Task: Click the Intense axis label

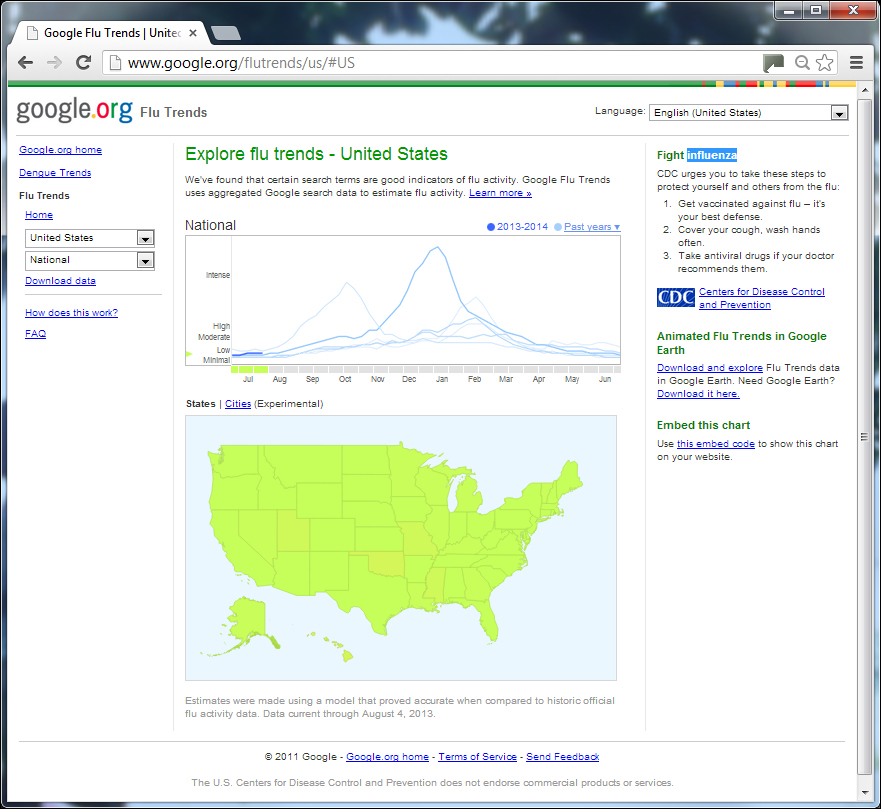Action: click(218, 275)
